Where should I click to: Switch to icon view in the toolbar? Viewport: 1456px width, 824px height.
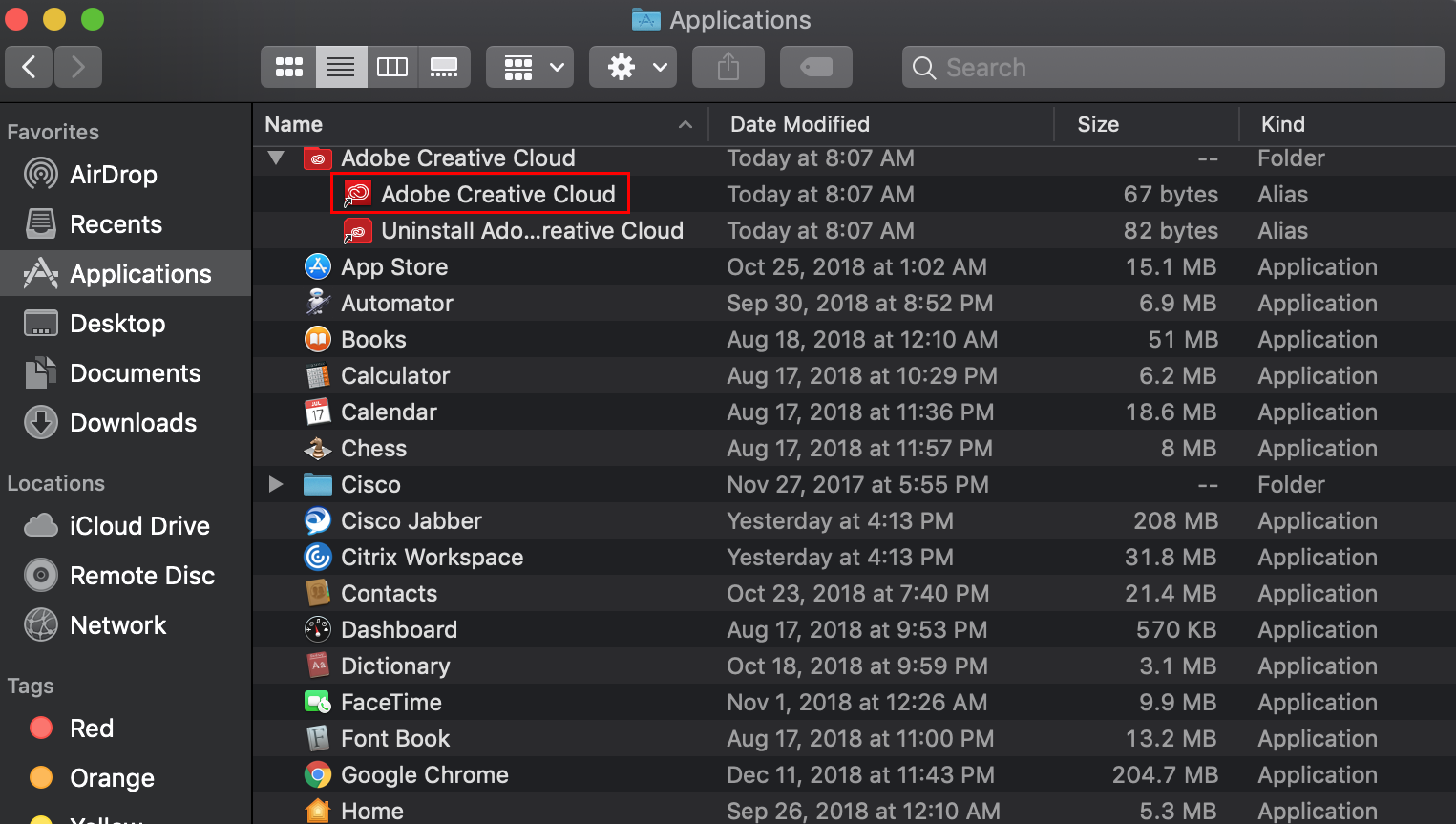(287, 67)
